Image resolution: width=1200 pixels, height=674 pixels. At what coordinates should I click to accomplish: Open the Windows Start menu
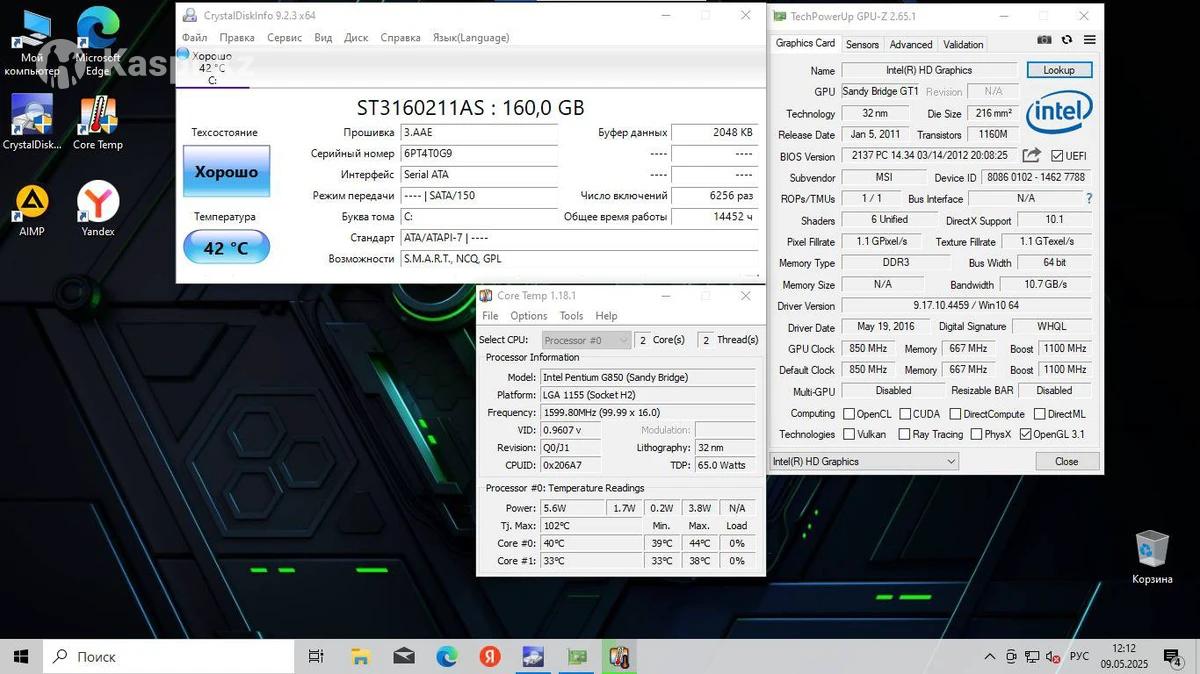[x=21, y=657]
